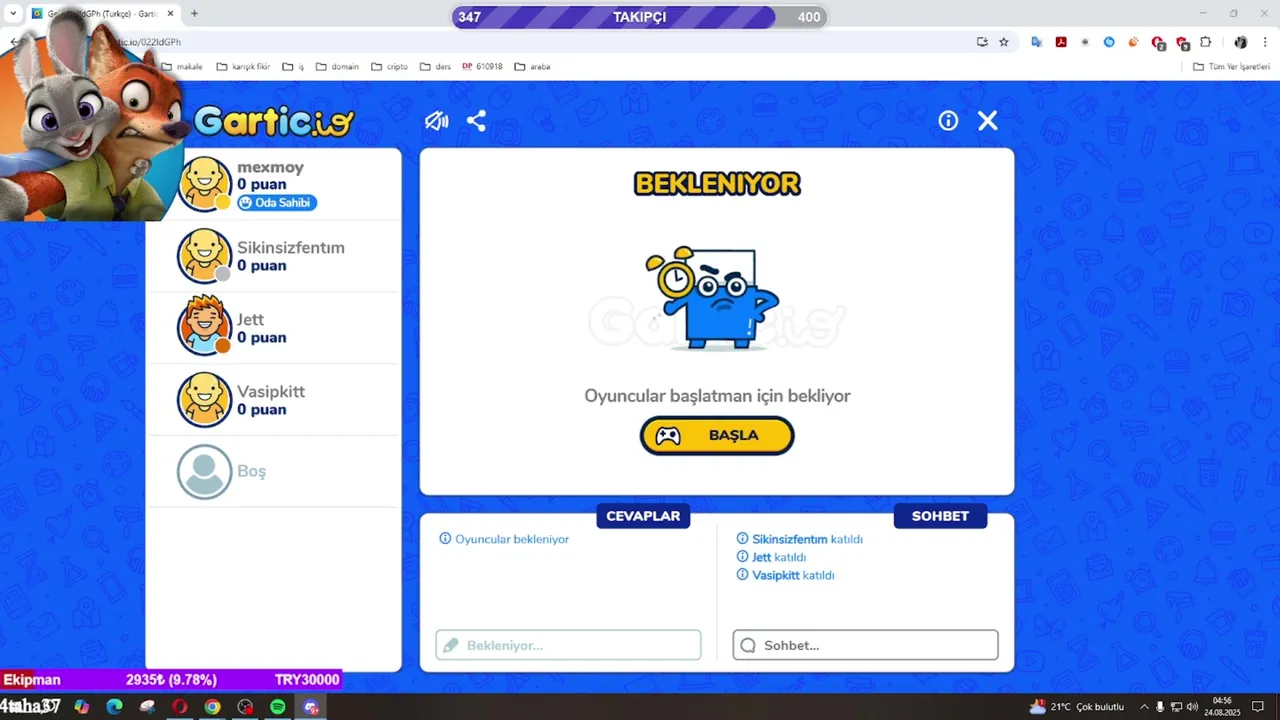Viewport: 1280px width, 720px height.
Task: Expand the Chrome tab search dropdown
Action: click(x=13, y=14)
